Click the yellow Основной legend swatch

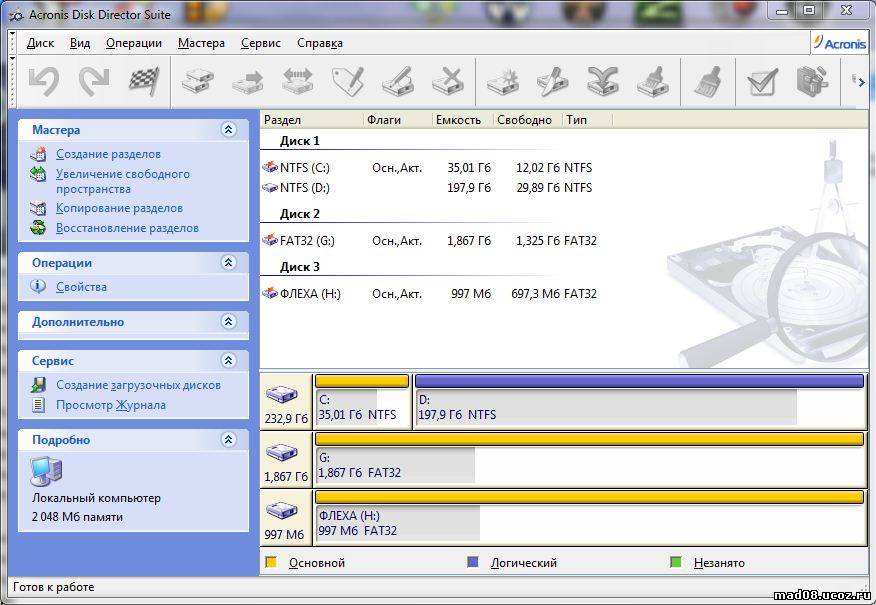271,562
